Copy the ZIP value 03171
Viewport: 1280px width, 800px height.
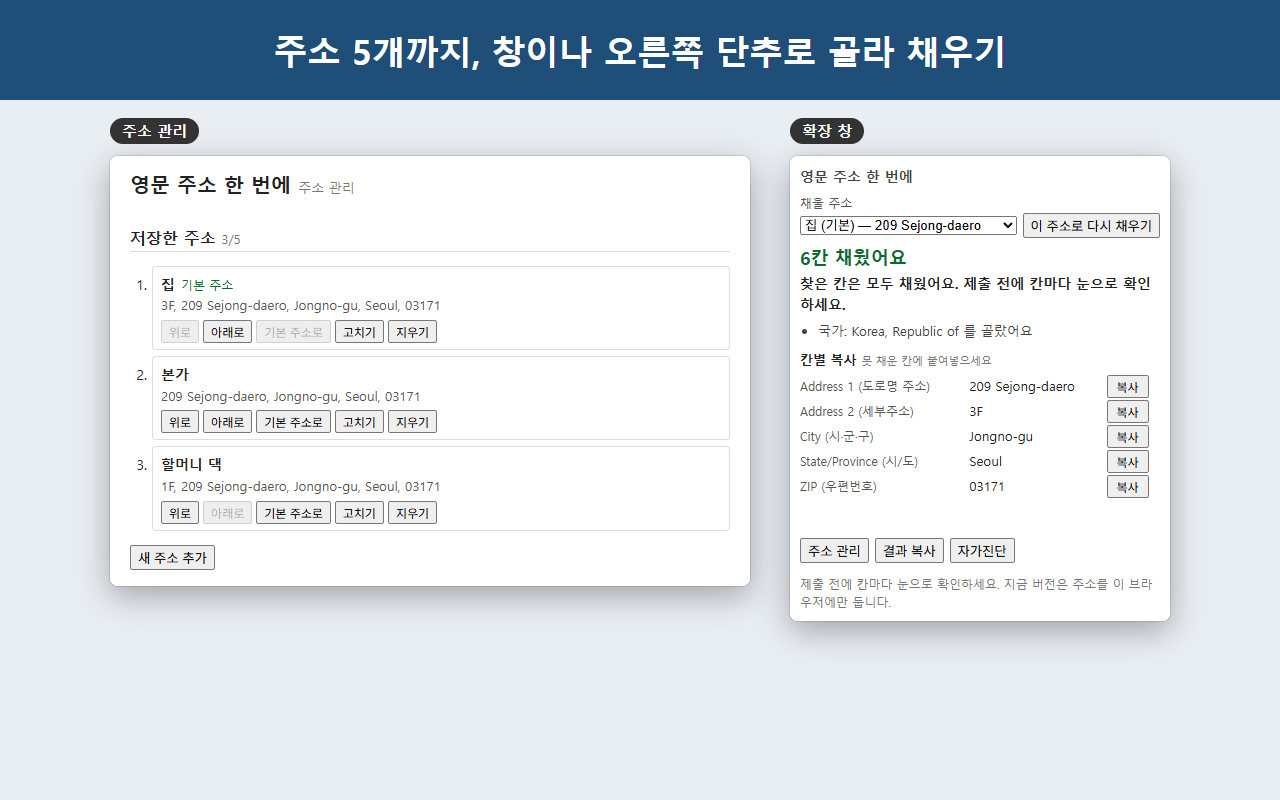click(x=1127, y=487)
